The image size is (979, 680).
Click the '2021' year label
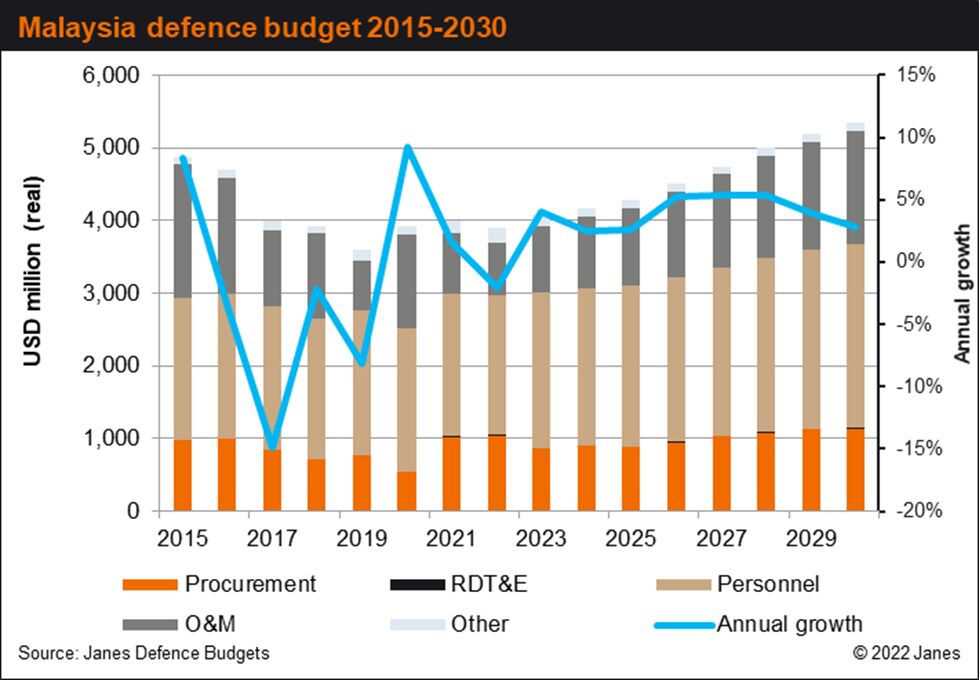pos(452,538)
